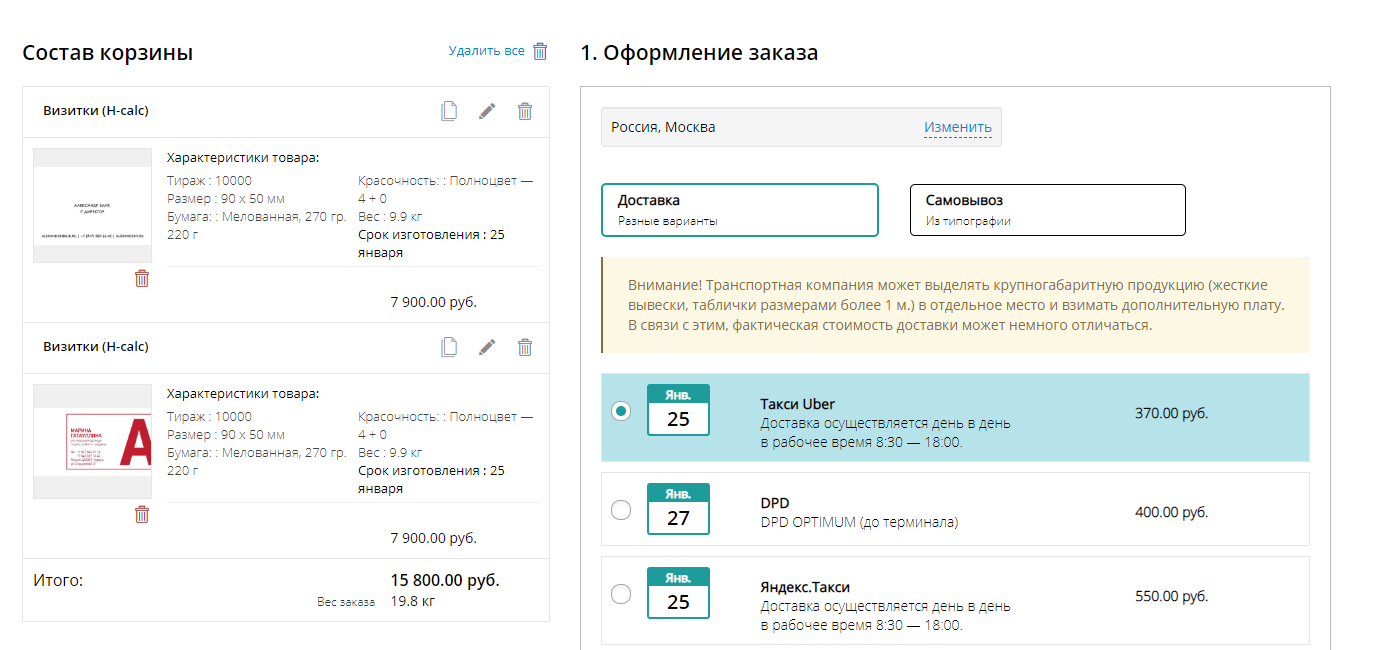This screenshot has width=1400, height=650.
Task: Select Яндекс.Такси delivery radio button
Action: point(621,594)
